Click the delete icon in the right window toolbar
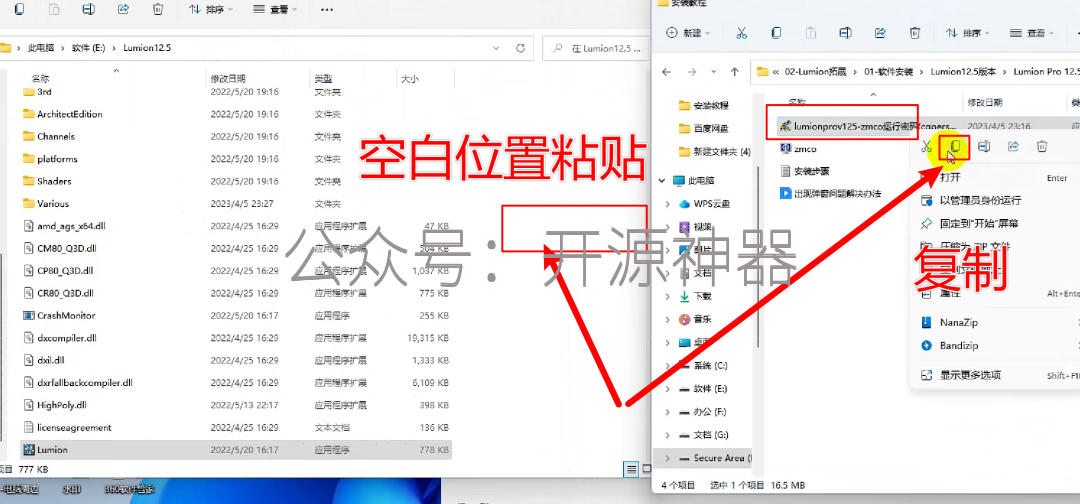Image resolution: width=1080 pixels, height=504 pixels. tap(915, 32)
